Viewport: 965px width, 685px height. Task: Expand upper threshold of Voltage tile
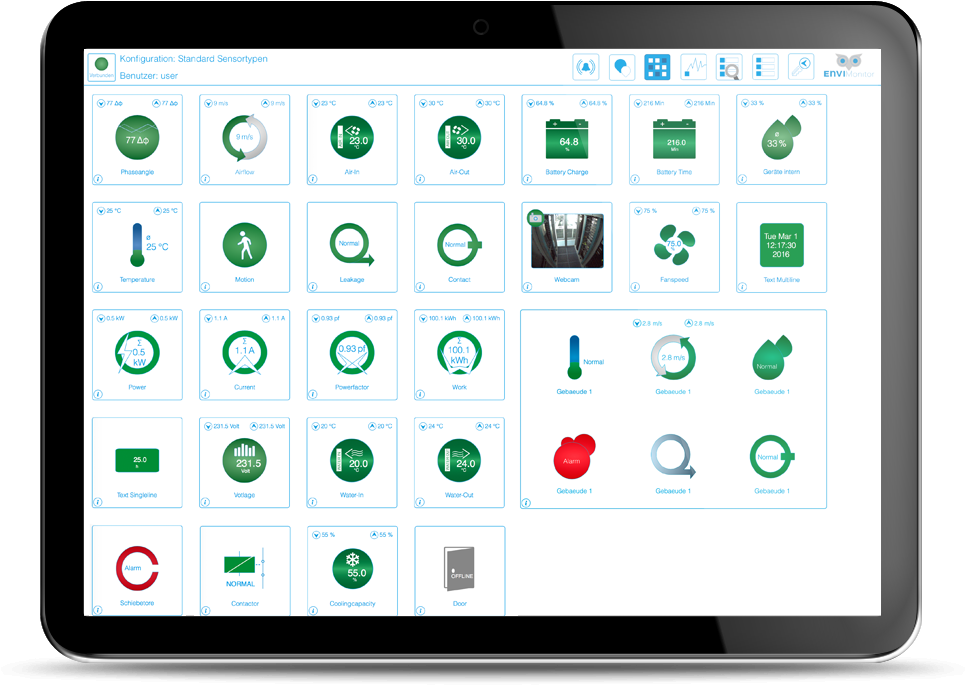coord(254,426)
